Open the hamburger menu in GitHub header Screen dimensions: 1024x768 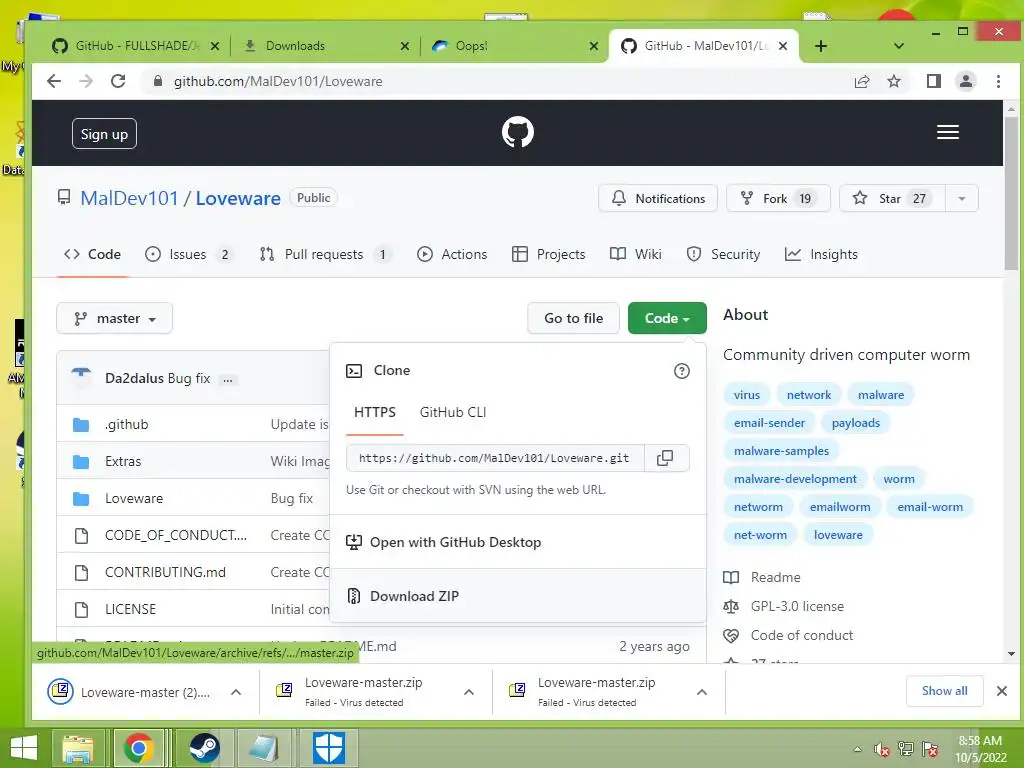point(948,133)
